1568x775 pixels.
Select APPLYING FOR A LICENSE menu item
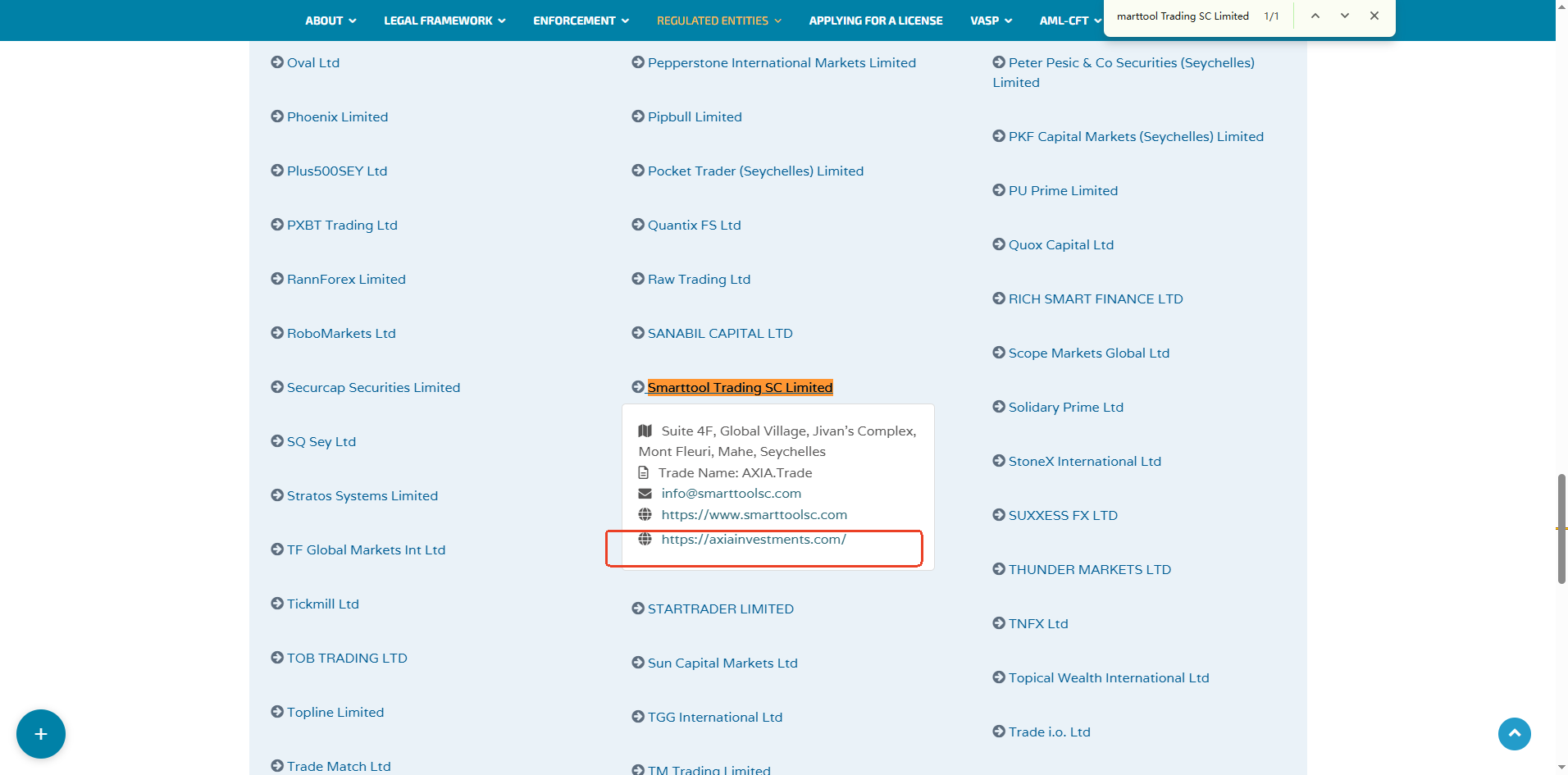point(875,21)
